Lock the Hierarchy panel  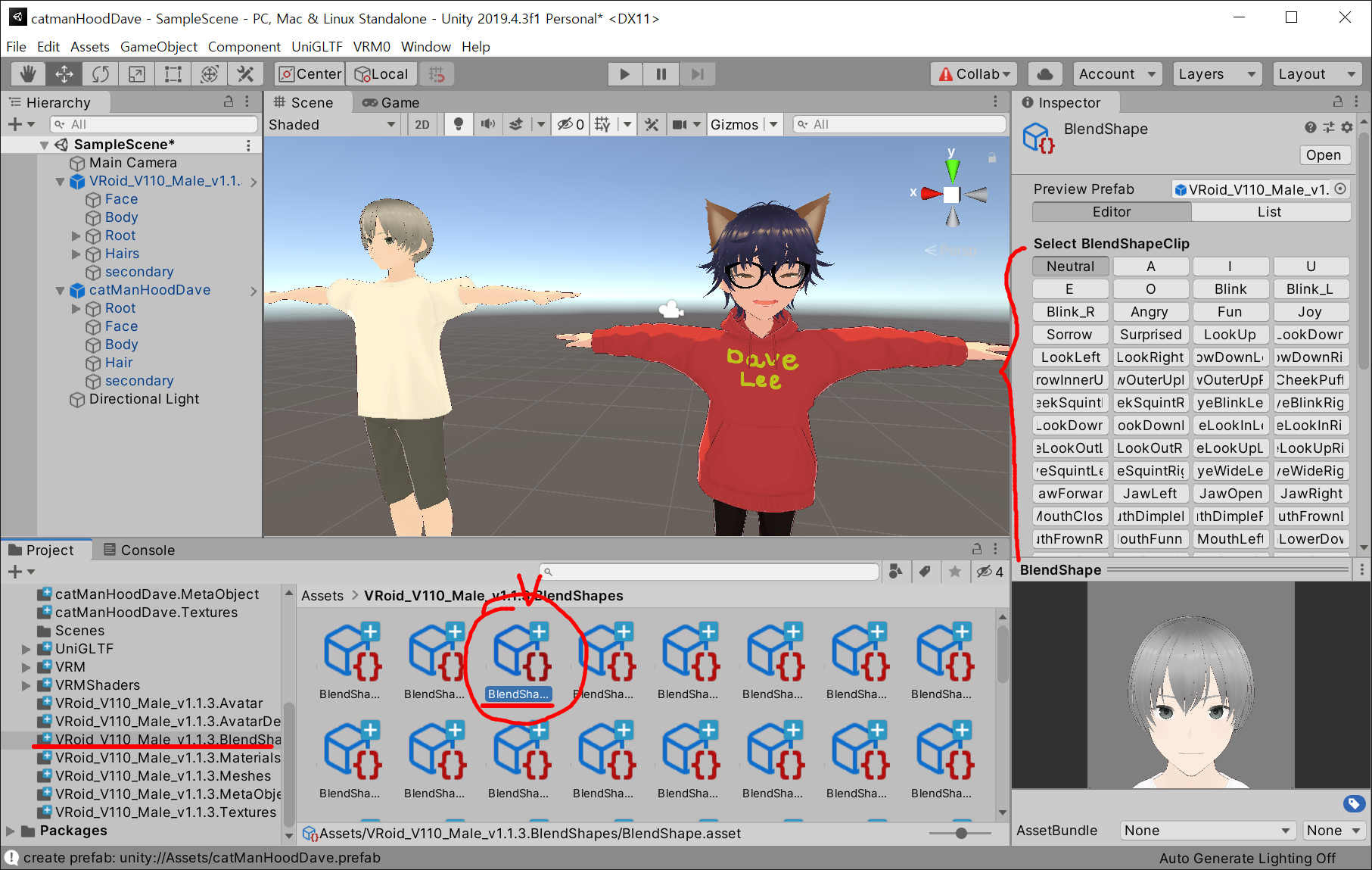coord(229,102)
